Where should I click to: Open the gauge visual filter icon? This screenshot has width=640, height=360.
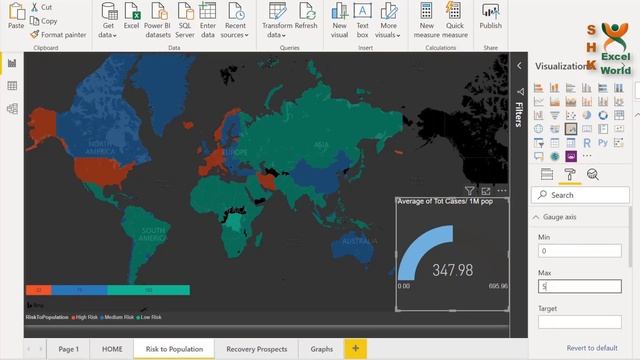[x=469, y=191]
